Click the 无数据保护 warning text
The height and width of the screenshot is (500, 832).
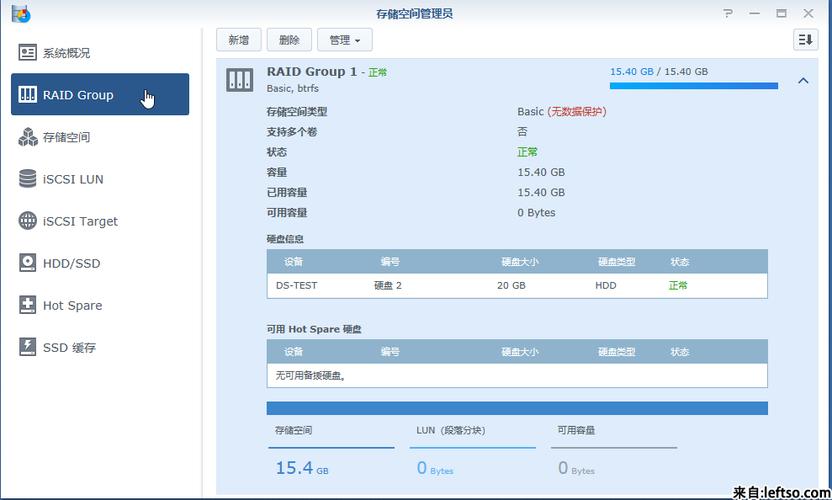[576, 111]
